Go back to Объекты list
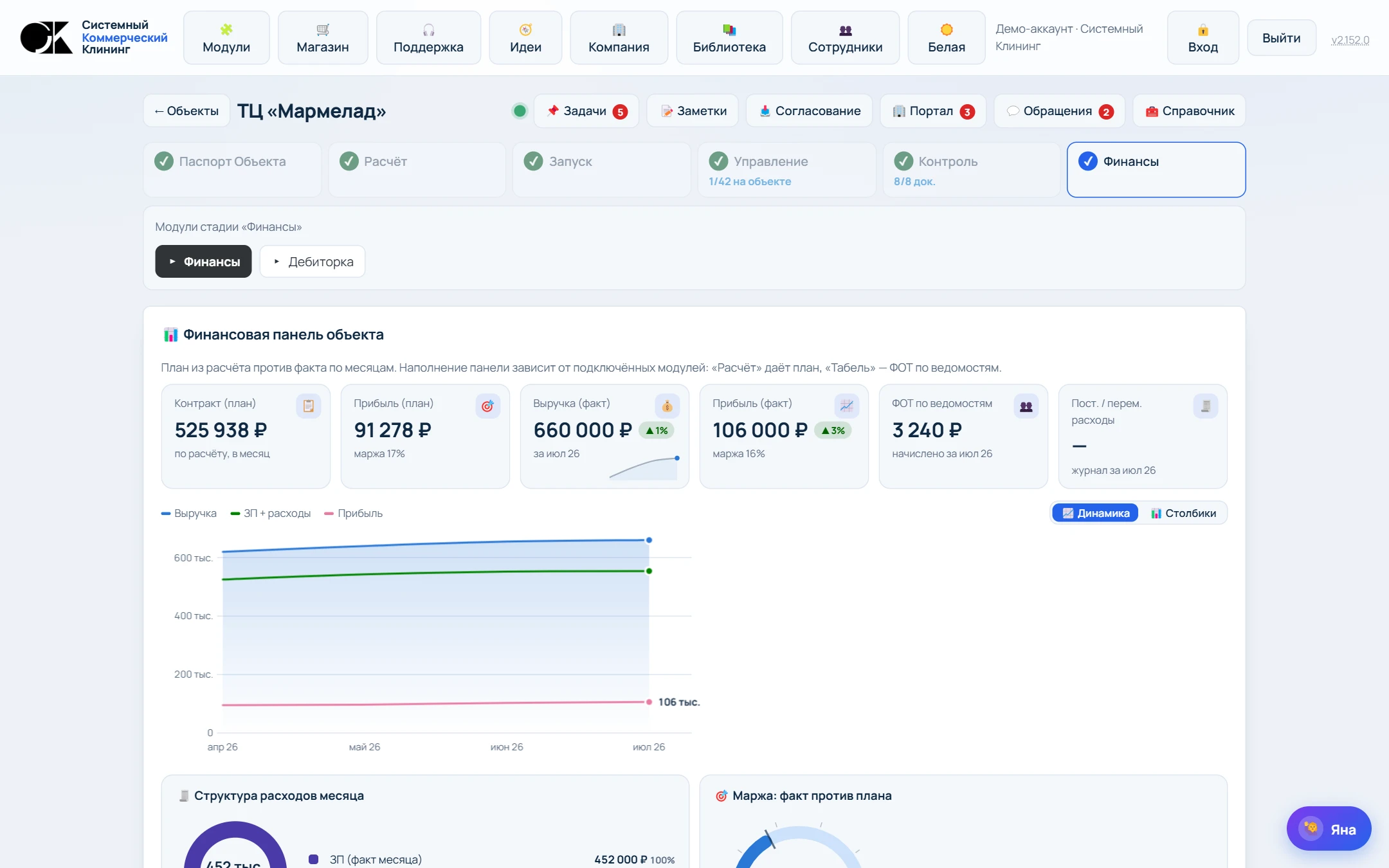This screenshot has width=1389, height=868. pos(186,111)
